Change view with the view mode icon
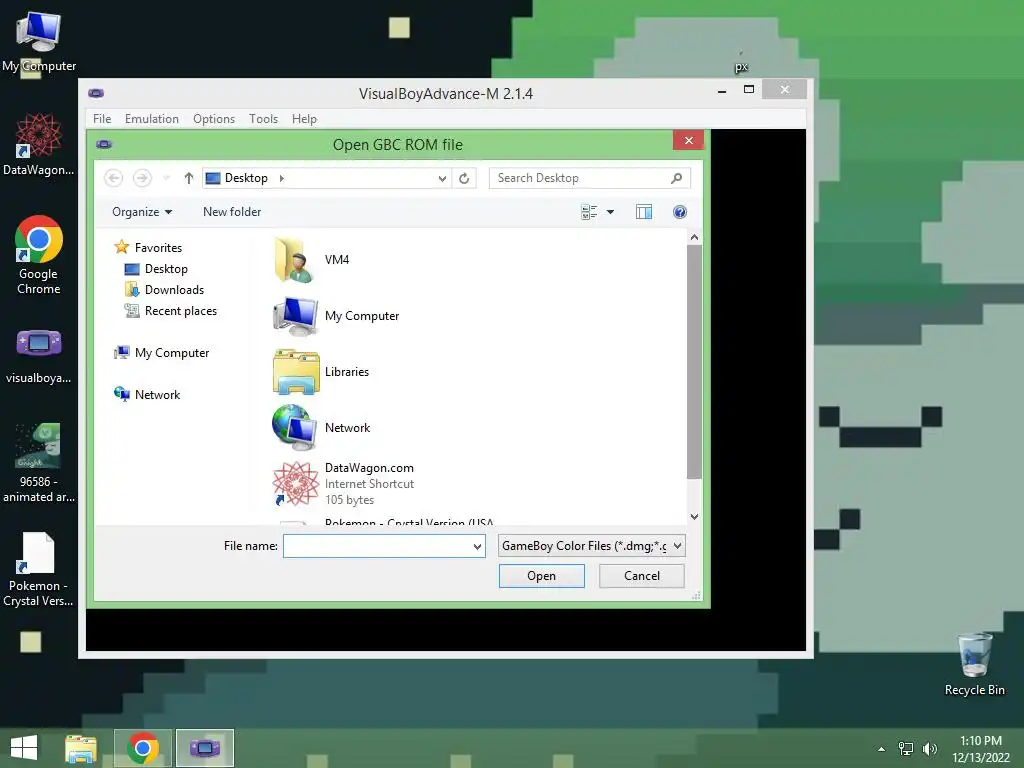Viewport: 1024px width, 768px height. tap(589, 212)
